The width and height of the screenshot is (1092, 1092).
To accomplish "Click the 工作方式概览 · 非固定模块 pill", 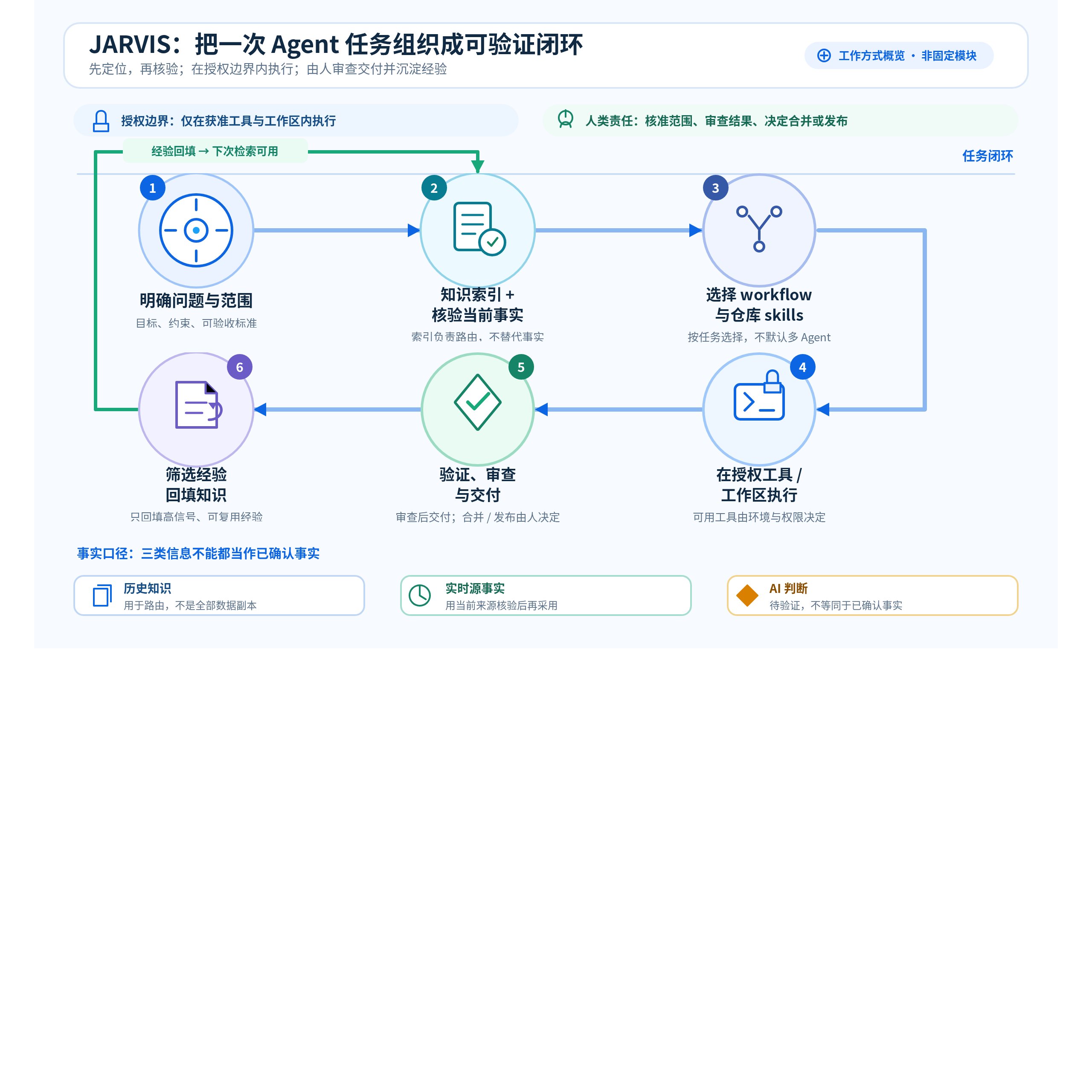I will pyautogui.click(x=899, y=55).
